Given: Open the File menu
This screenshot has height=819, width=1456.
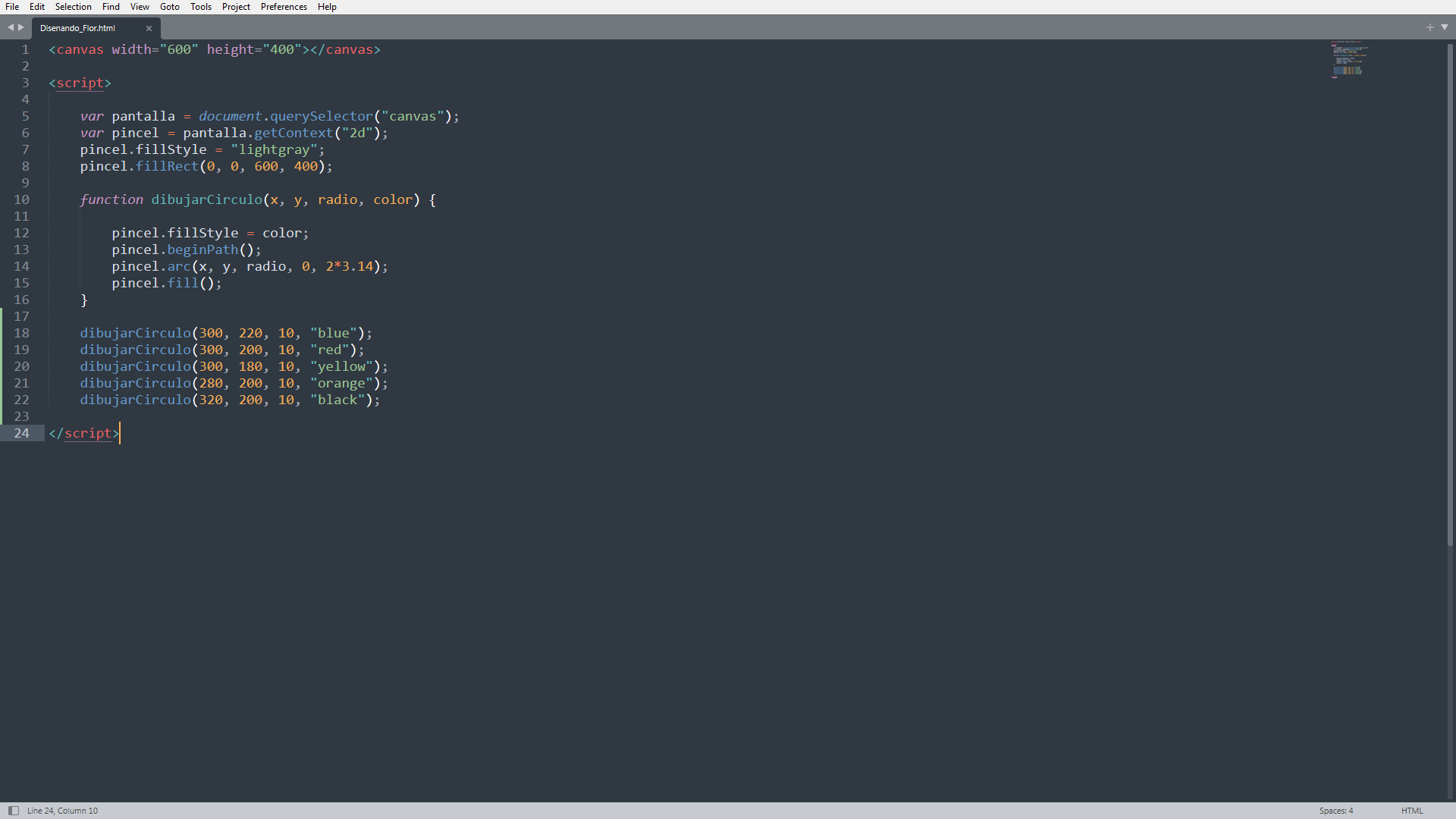Looking at the screenshot, I should (12, 7).
